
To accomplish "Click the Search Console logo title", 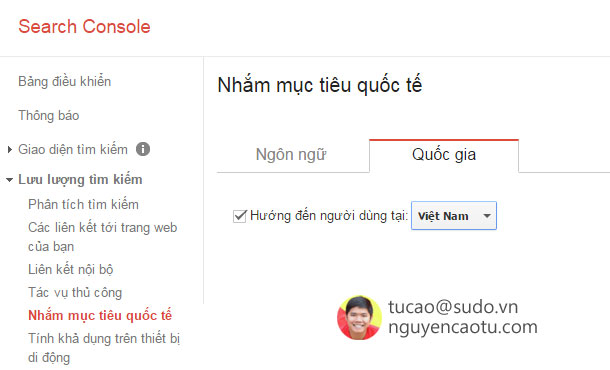I will (84, 27).
